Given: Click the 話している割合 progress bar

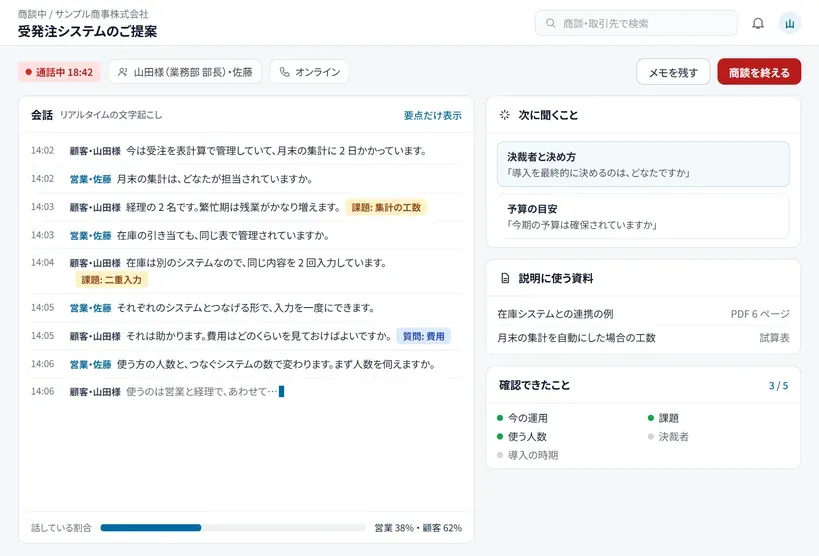Looking at the screenshot, I should pyautogui.click(x=232, y=528).
